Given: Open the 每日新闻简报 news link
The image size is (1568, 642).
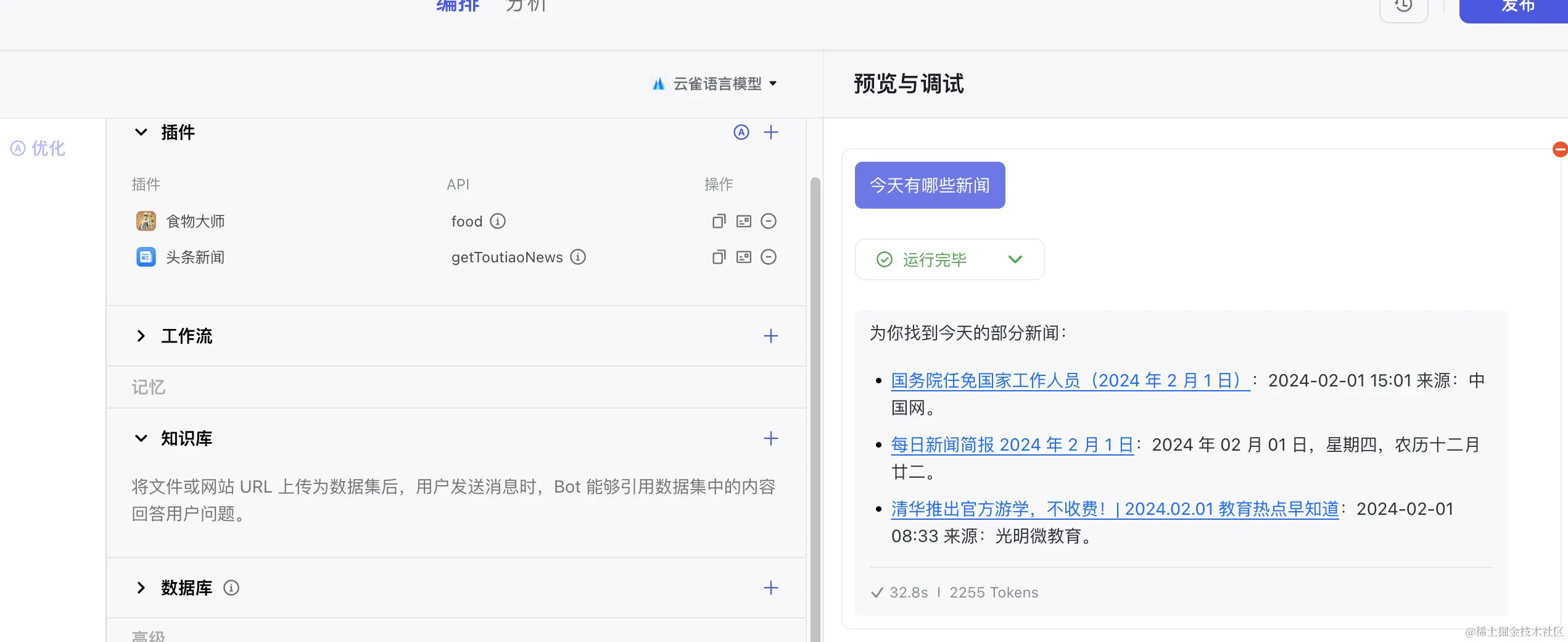Looking at the screenshot, I should pos(1012,444).
